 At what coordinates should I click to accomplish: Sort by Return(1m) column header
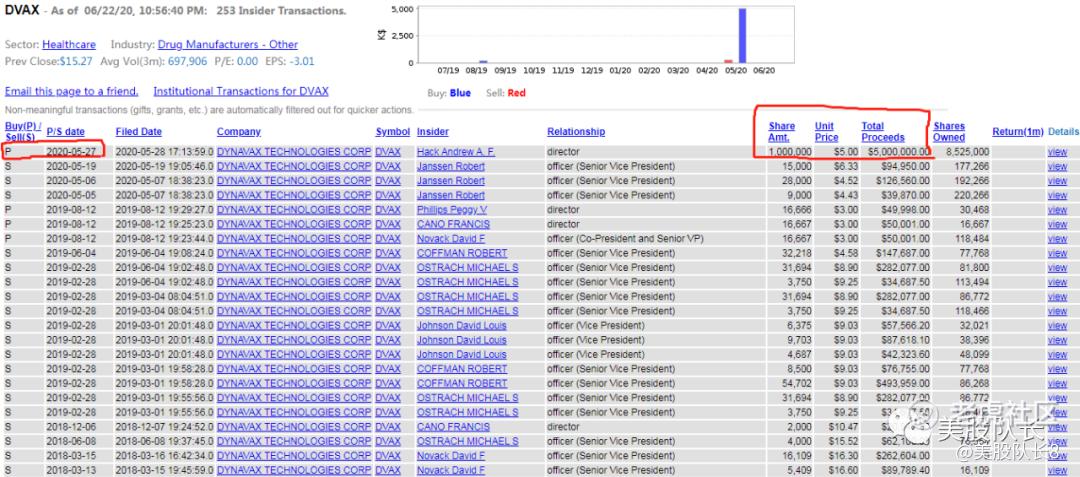coord(1017,131)
